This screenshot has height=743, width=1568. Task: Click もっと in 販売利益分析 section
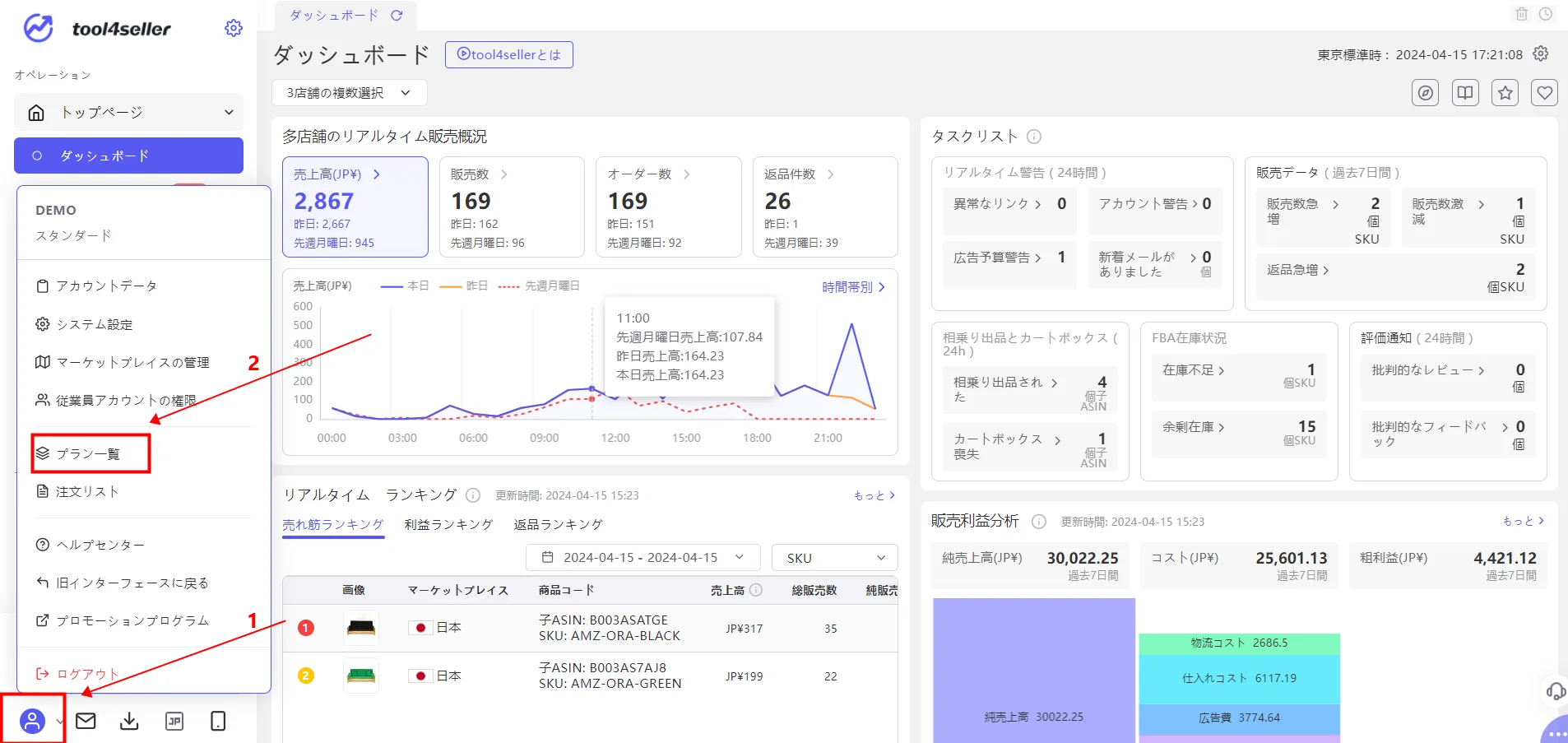click(1523, 520)
